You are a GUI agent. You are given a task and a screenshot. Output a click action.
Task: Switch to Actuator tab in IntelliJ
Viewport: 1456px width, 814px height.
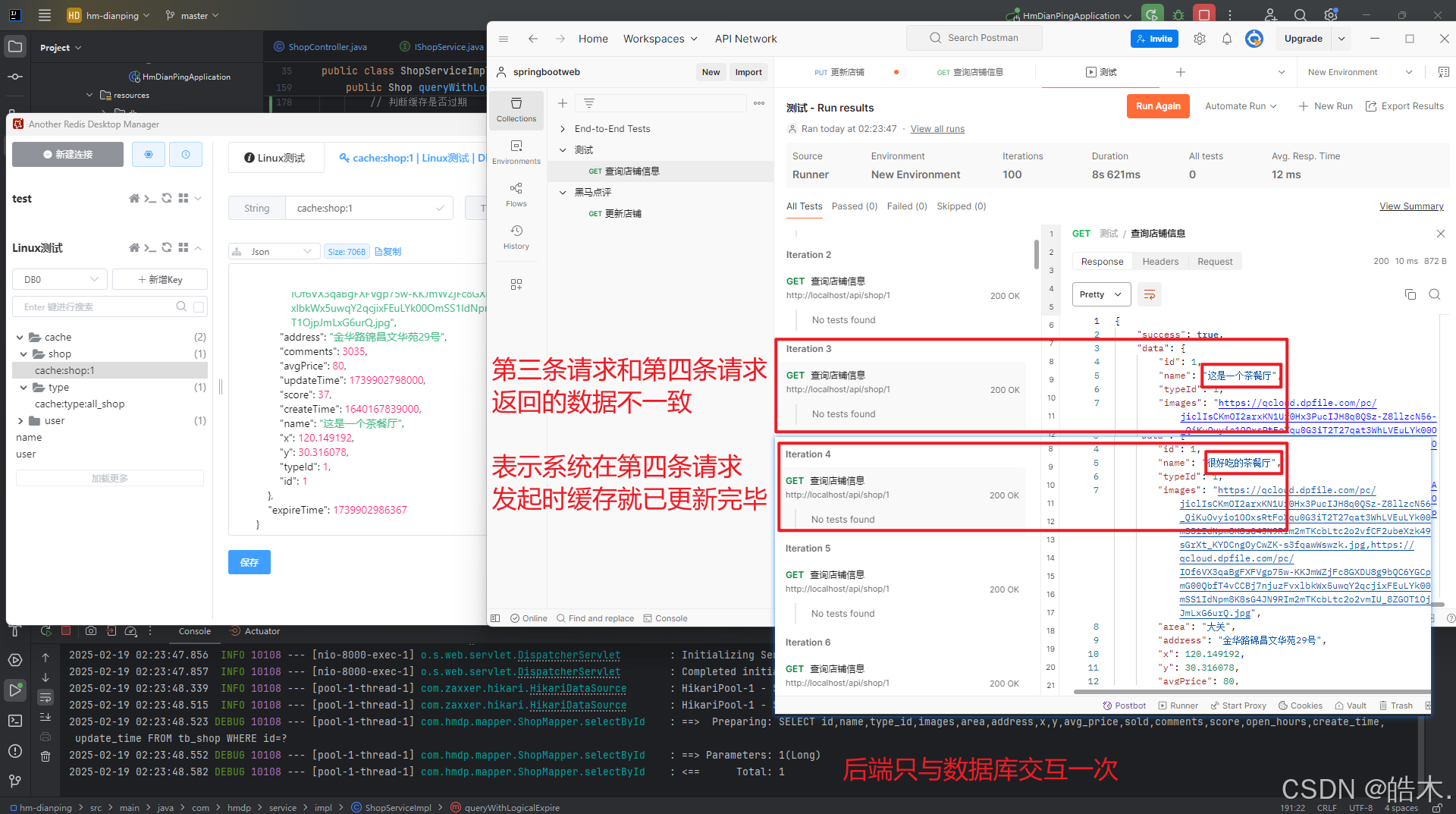pyautogui.click(x=256, y=631)
